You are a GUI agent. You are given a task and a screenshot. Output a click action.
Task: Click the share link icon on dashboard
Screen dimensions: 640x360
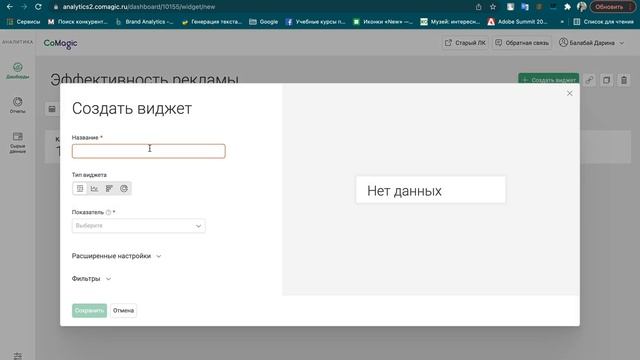tap(589, 80)
